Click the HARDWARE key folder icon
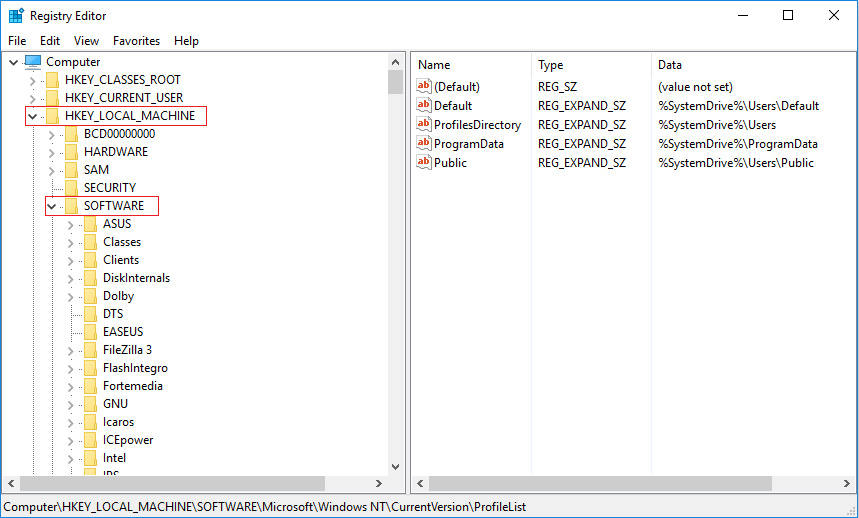Screen dimensions: 859x518 (71, 152)
